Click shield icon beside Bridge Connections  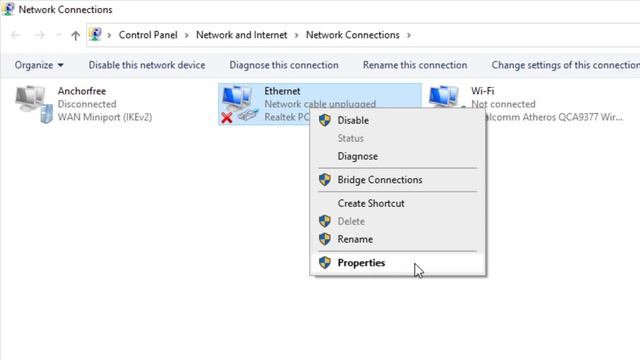325,180
